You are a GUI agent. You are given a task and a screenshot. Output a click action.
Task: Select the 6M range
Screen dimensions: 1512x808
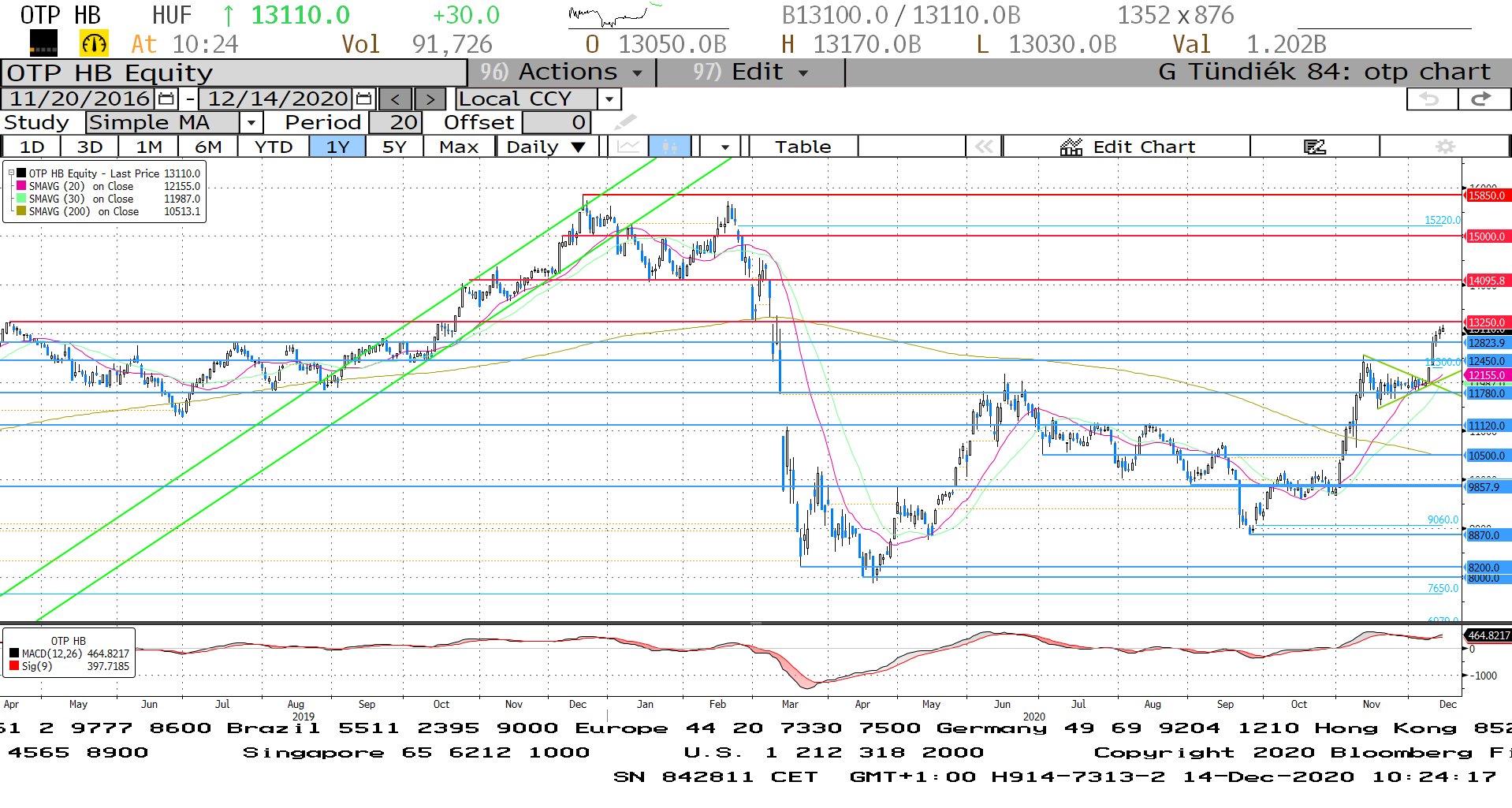point(208,147)
